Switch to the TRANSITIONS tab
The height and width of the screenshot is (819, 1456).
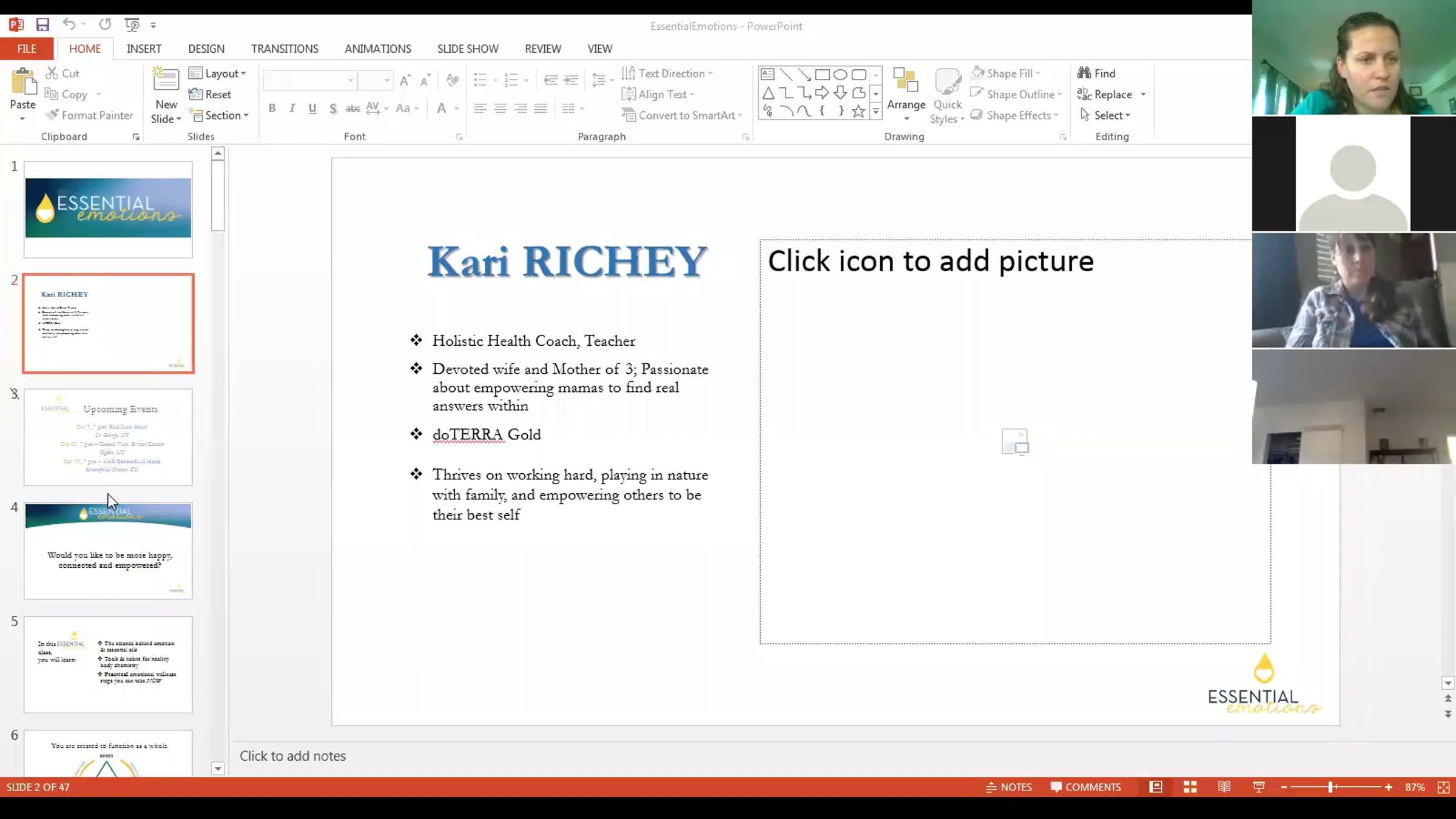285,49
